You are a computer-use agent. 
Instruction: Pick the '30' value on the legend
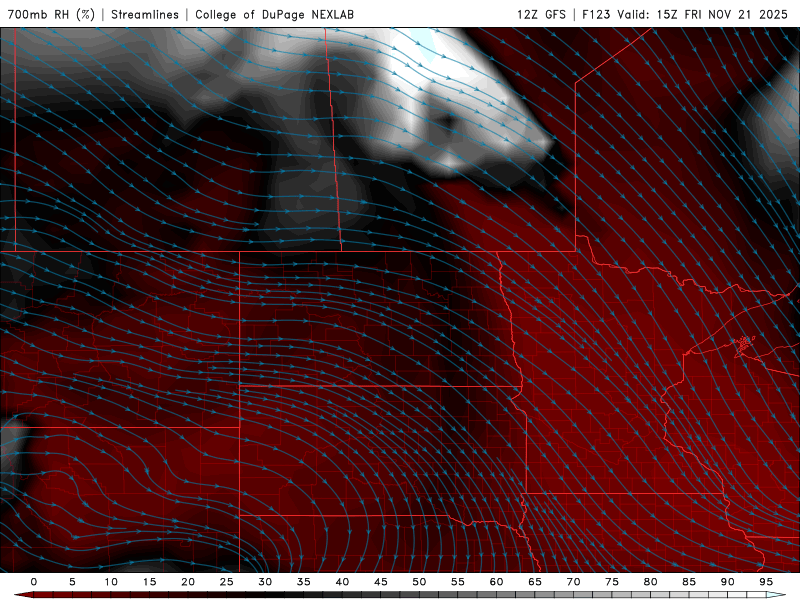click(265, 582)
